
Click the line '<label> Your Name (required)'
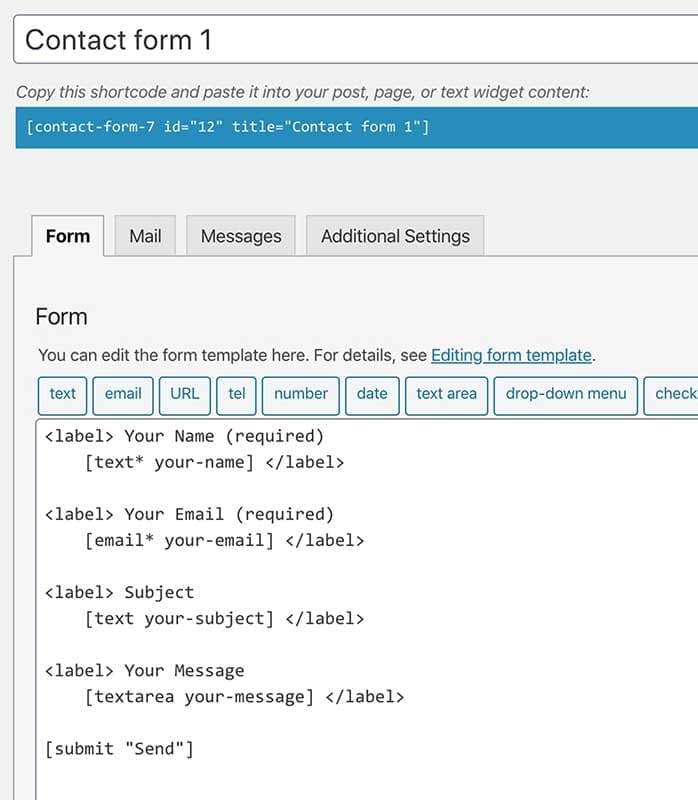184,436
